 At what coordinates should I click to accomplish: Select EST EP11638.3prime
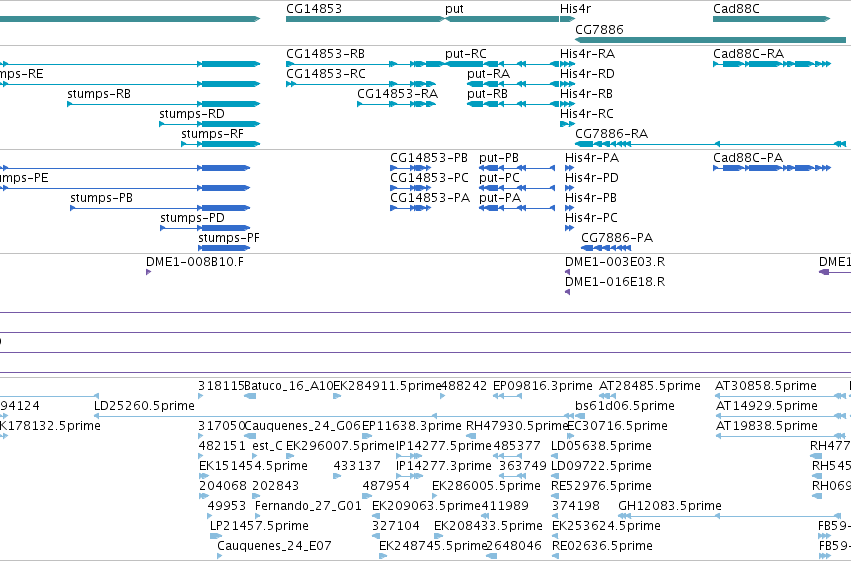(x=366, y=436)
